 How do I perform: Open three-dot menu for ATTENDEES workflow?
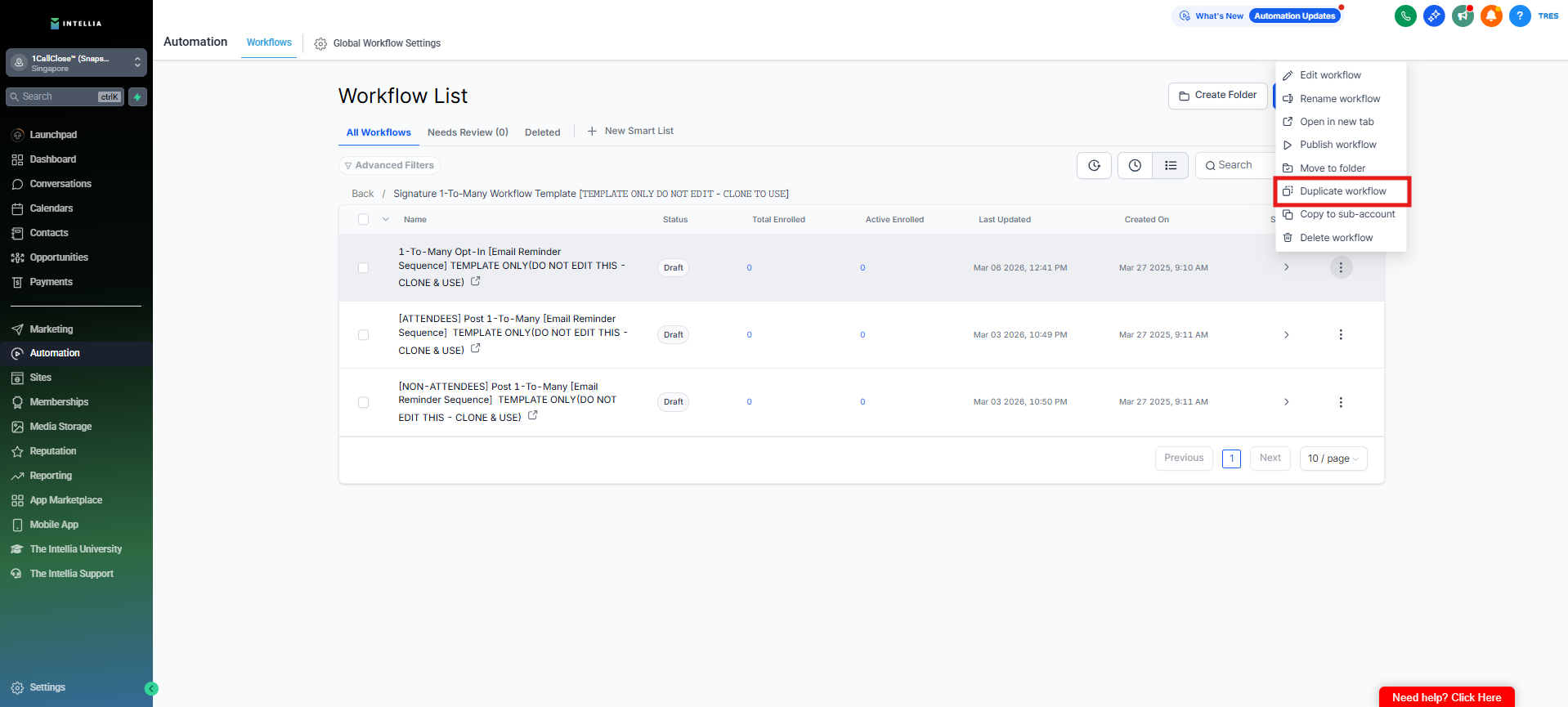1341,335
